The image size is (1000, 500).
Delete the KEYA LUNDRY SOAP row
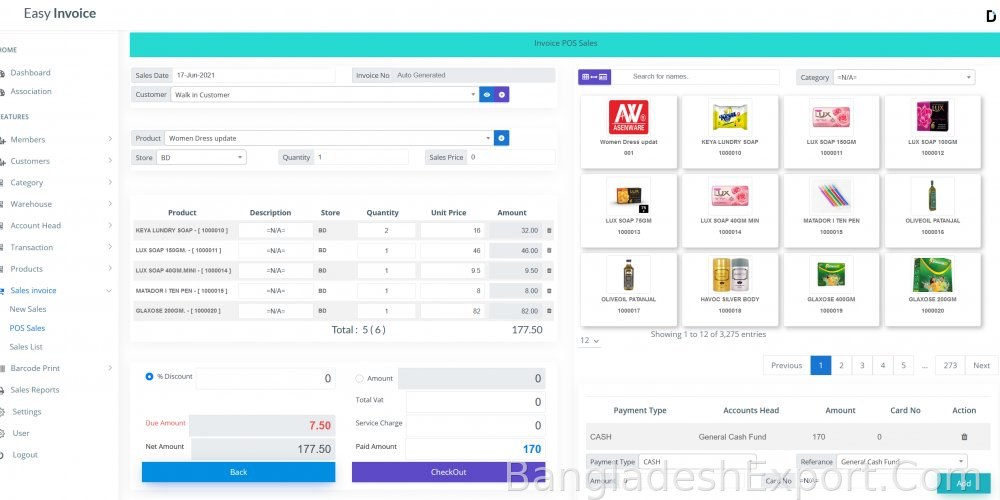[x=549, y=230]
